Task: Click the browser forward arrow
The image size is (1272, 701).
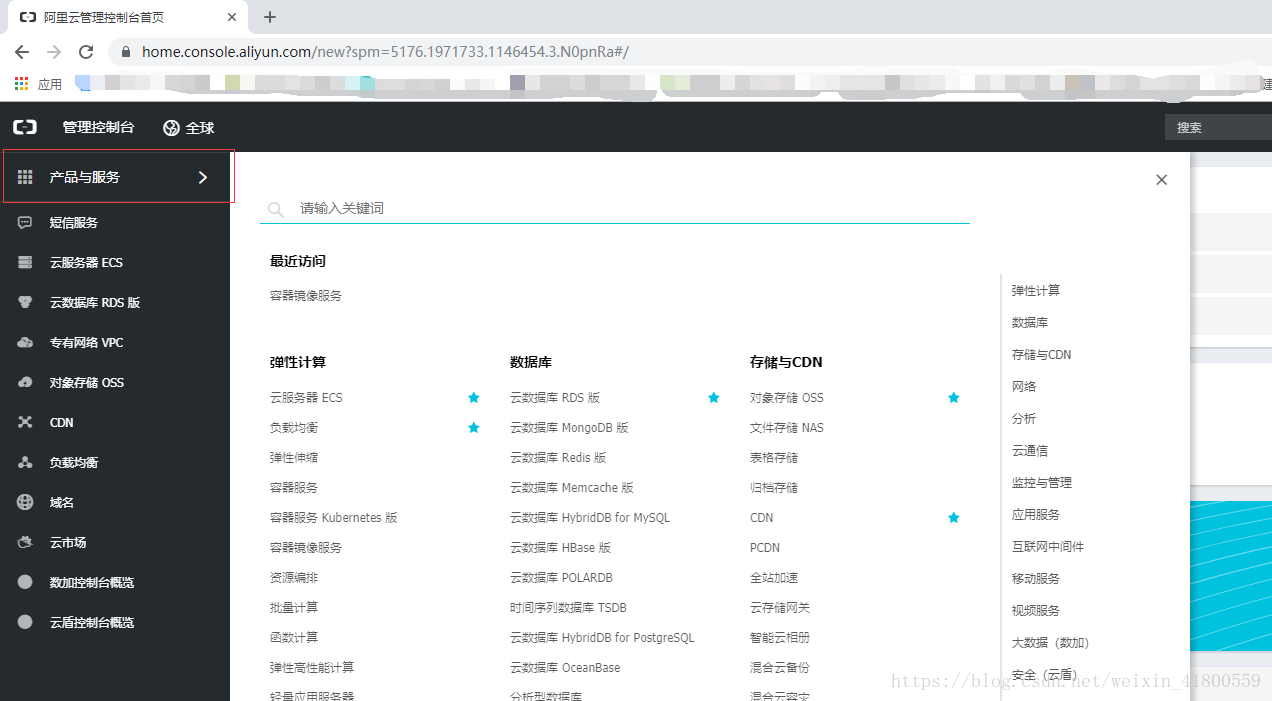Action: (54, 52)
